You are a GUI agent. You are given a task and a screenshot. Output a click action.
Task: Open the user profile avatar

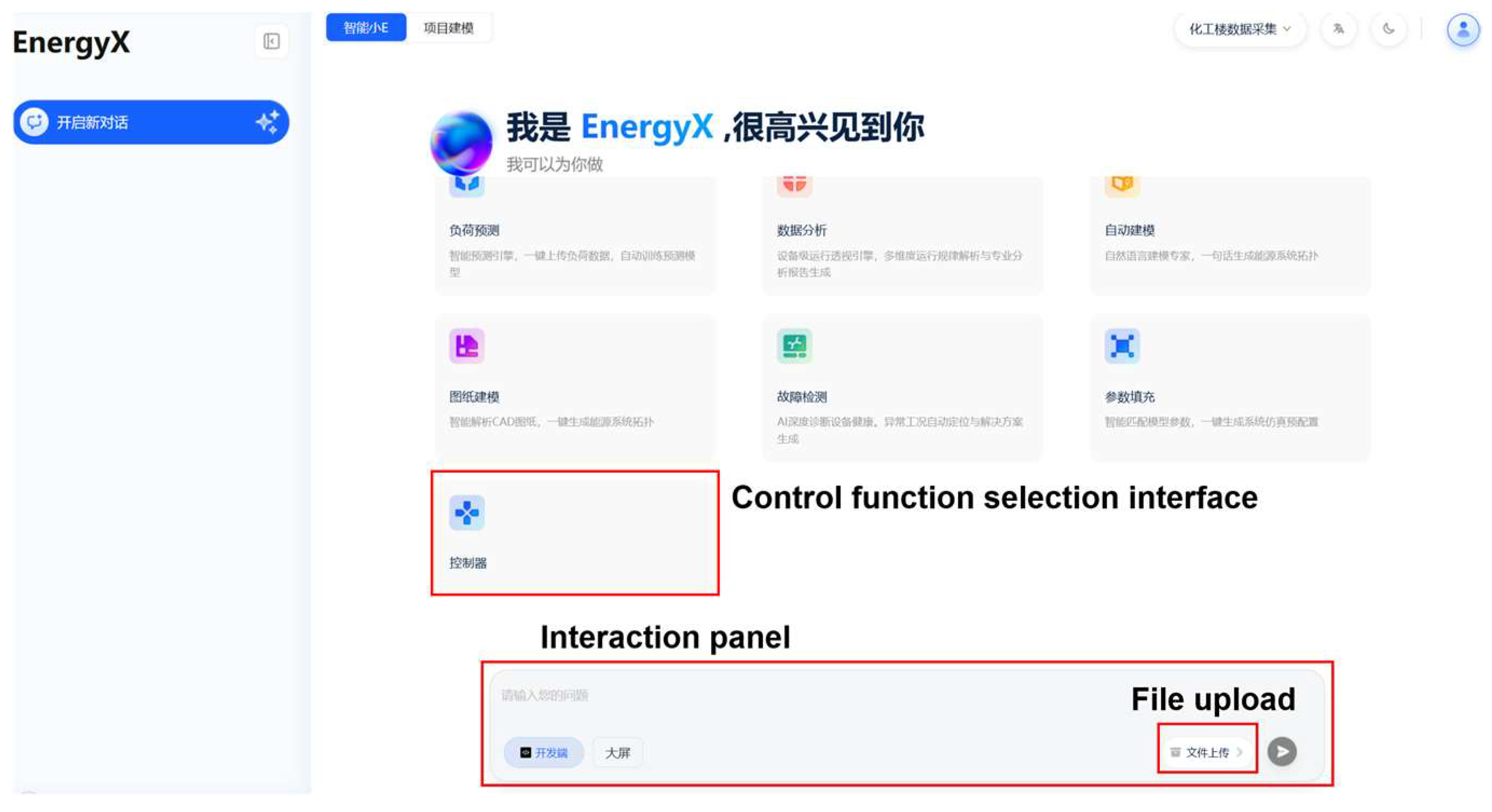point(1463,30)
